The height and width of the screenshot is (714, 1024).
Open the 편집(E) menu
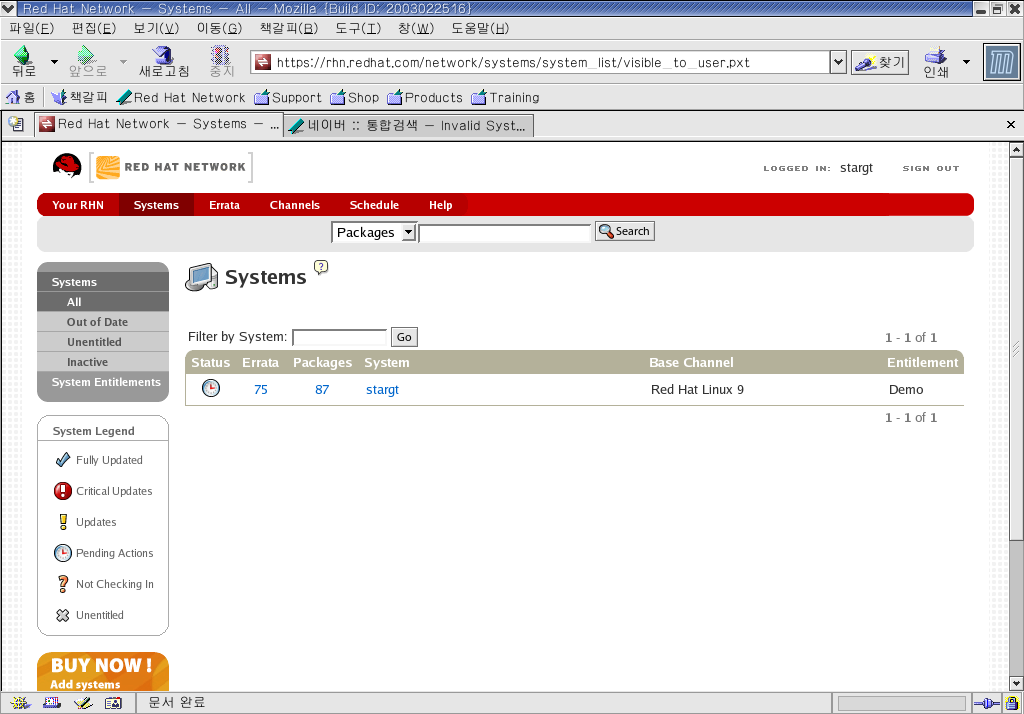(94, 28)
